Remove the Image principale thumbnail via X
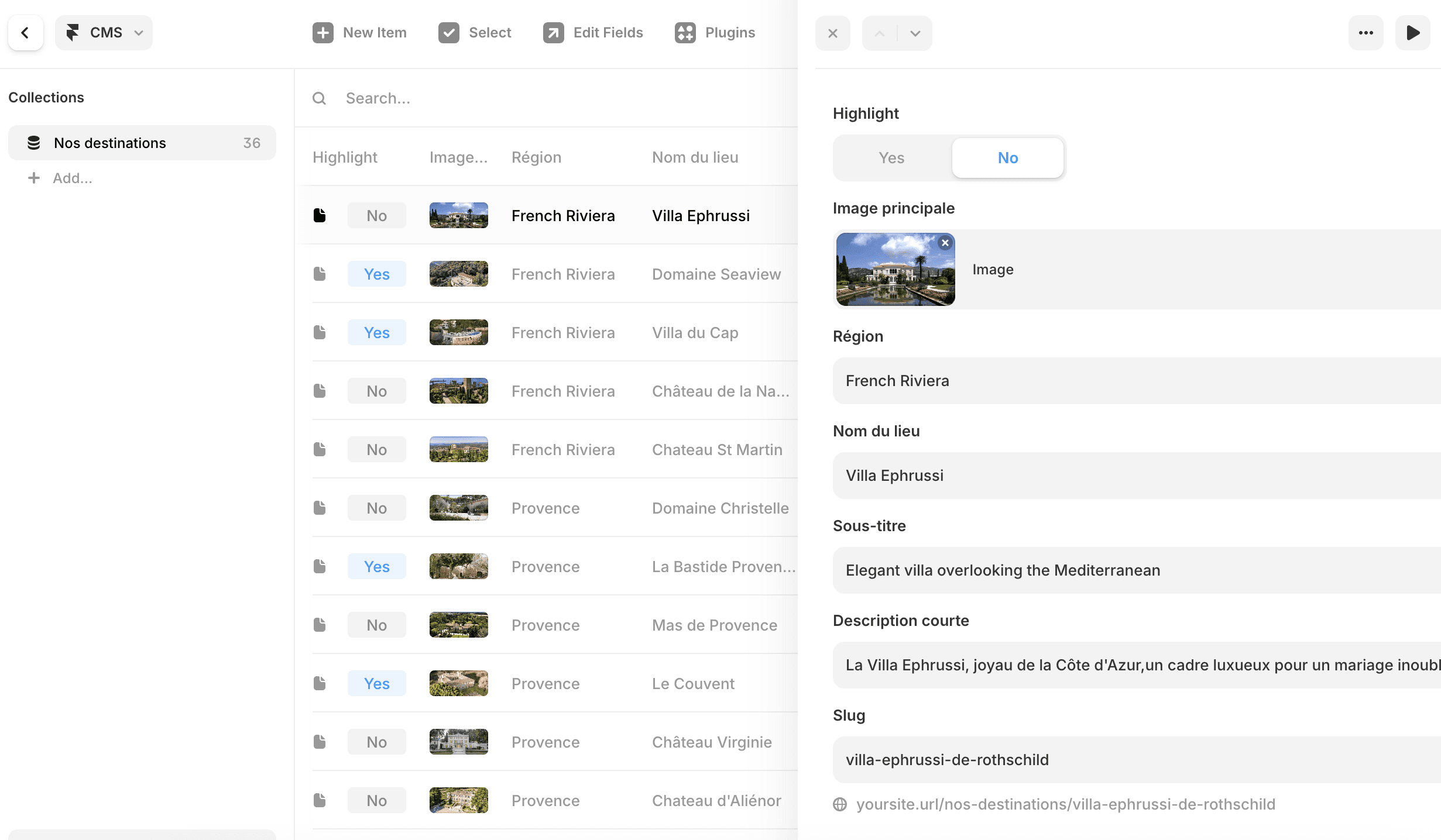This screenshot has height=840, width=1441. point(945,243)
